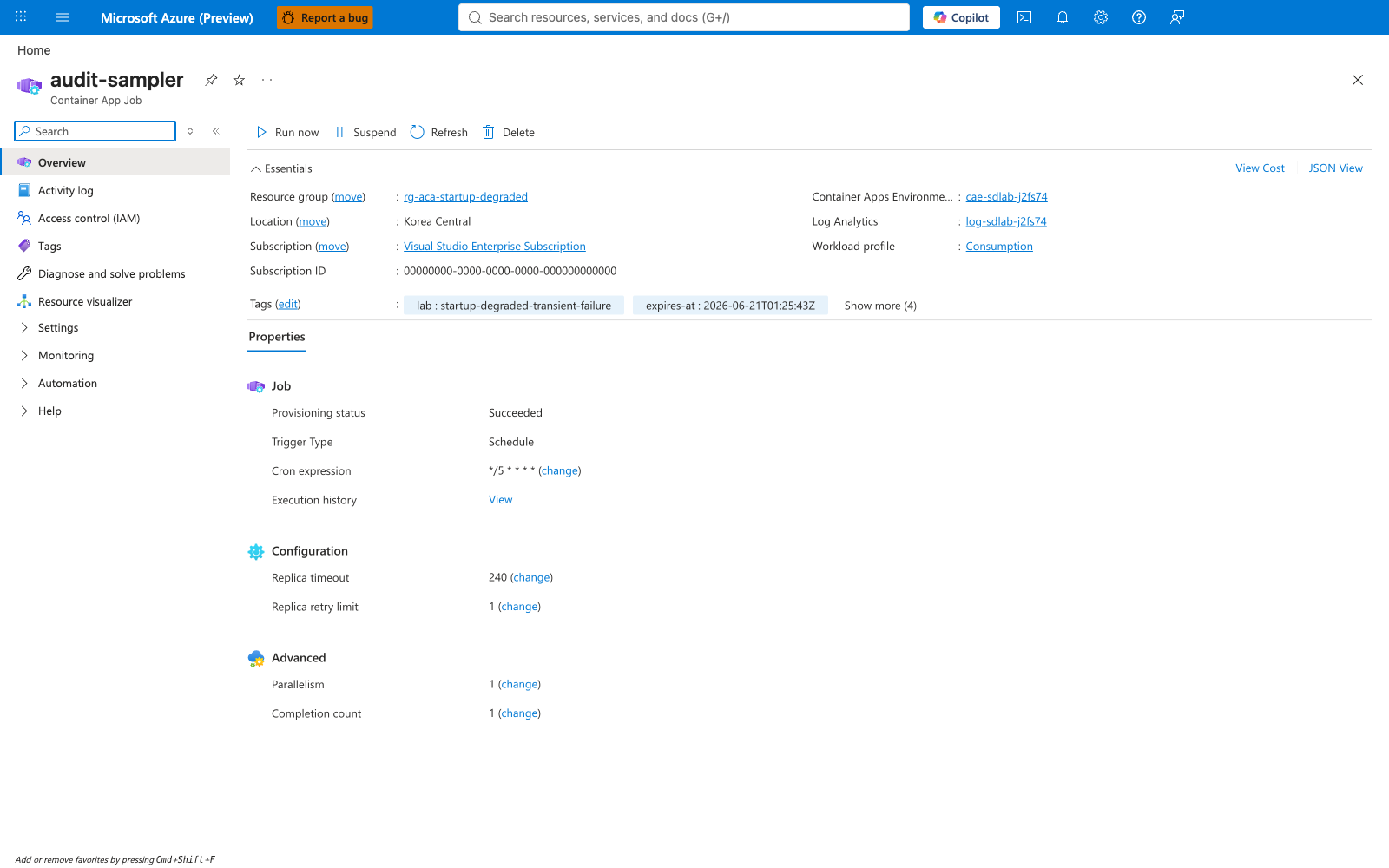Open JSON View
Screen dimensions: 1389x868
click(x=1335, y=168)
